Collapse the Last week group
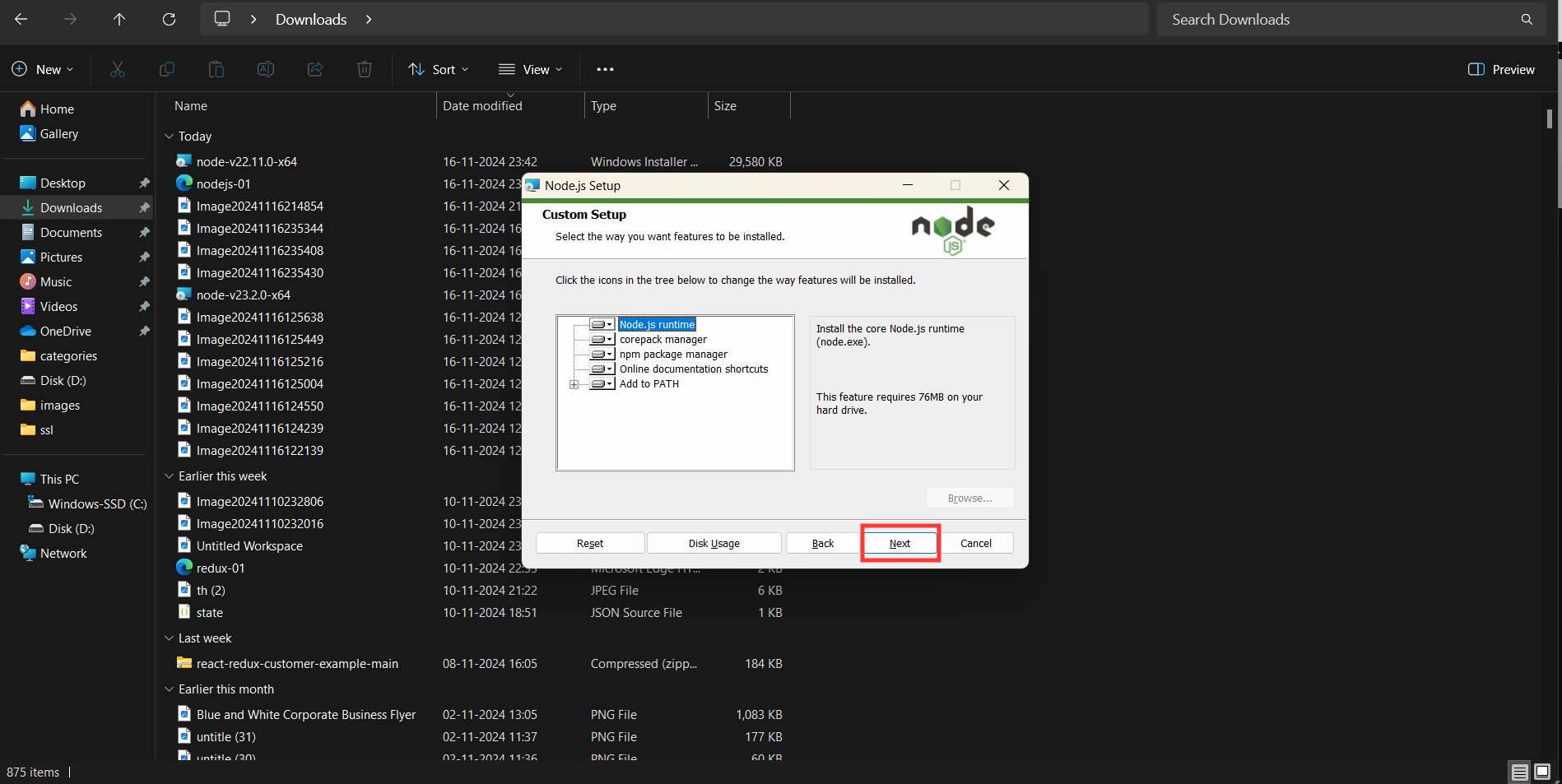This screenshot has height=784, width=1562. point(169,638)
